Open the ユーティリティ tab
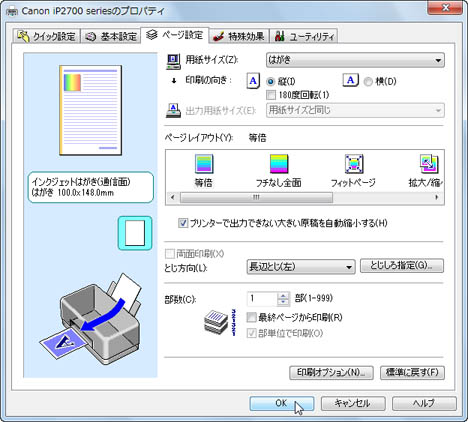Screen dimensions: 468x422 [304, 36]
